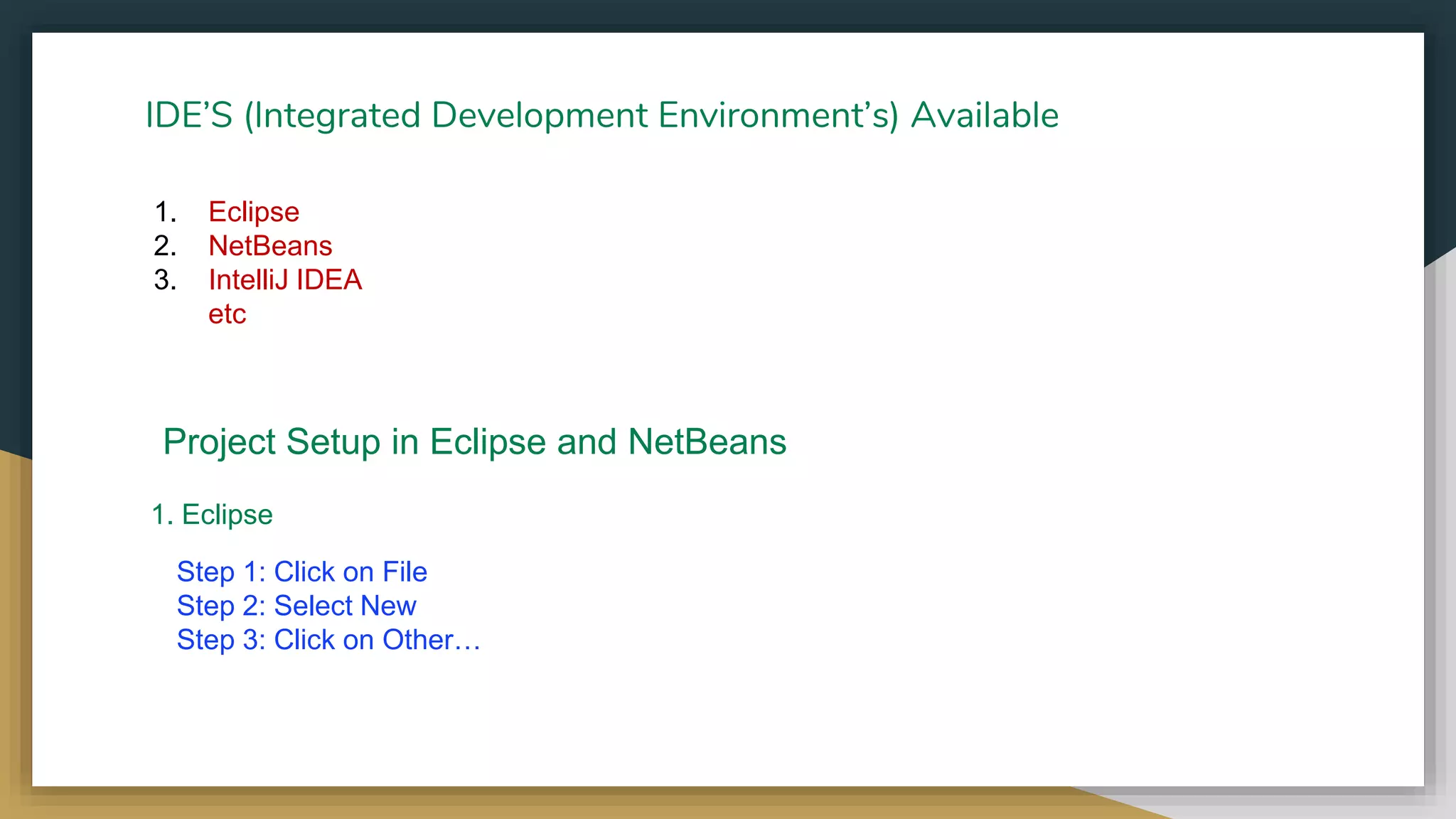Screen dimensions: 1456x819
Task: Click the 'Project Setup in Eclipse and NetBeans' heading
Action: pos(474,441)
